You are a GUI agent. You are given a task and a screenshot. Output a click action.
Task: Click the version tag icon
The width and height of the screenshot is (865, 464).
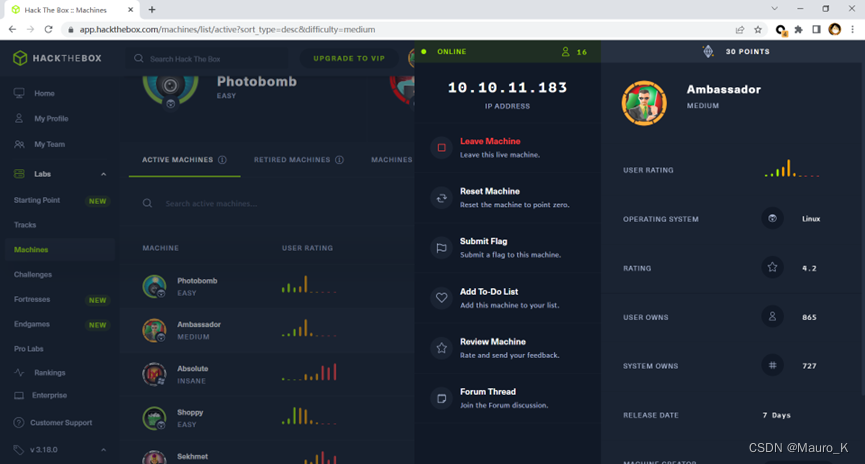click(x=19, y=450)
